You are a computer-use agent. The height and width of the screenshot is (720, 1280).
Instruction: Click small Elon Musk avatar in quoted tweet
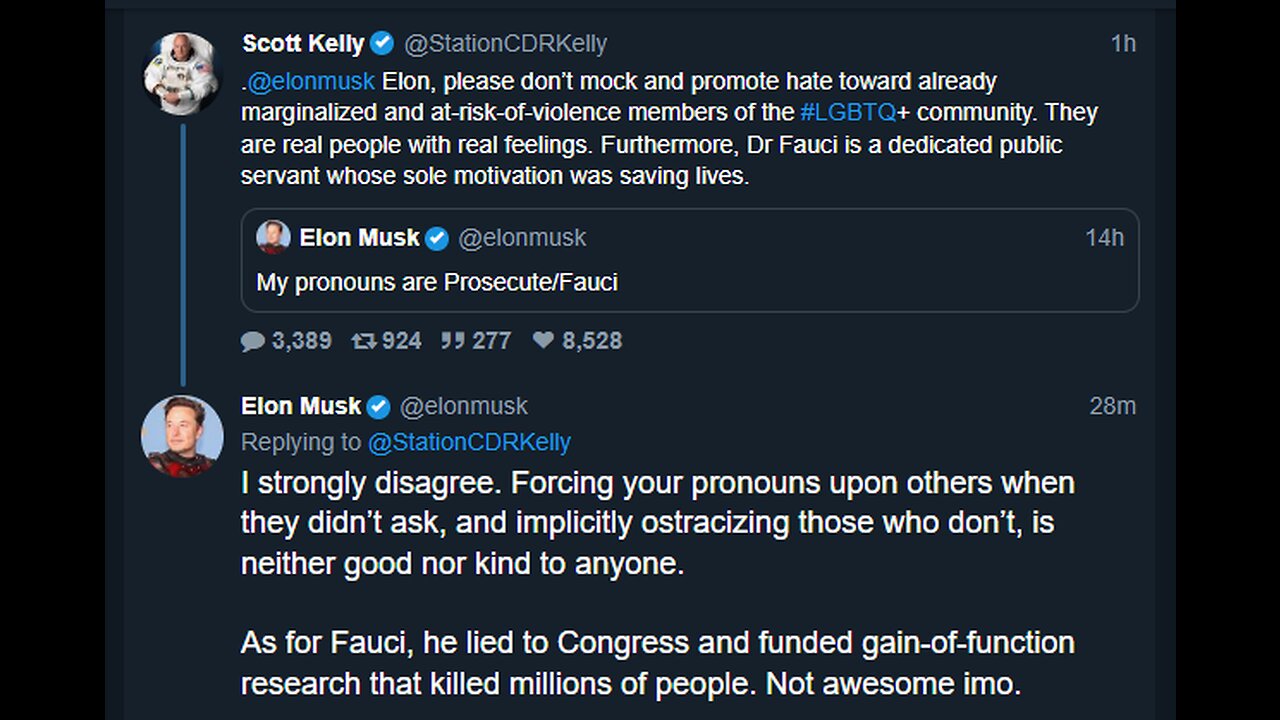[273, 237]
